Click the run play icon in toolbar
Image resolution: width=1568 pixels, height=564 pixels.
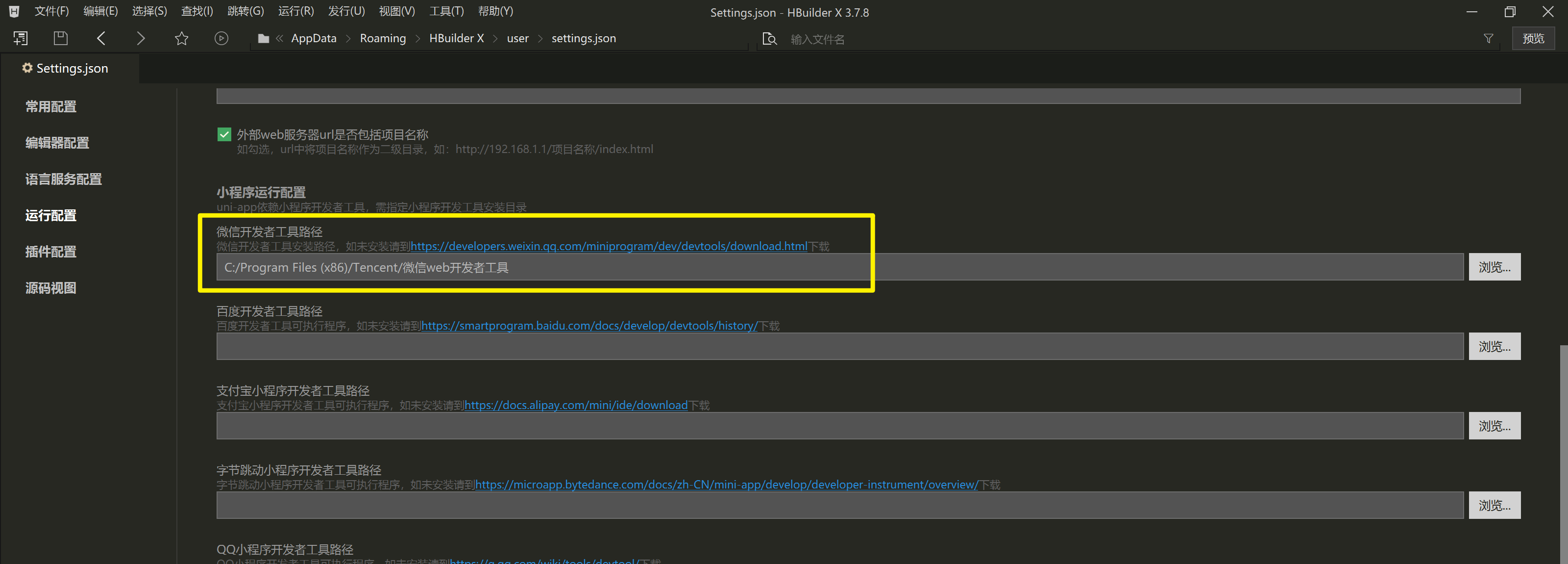221,38
